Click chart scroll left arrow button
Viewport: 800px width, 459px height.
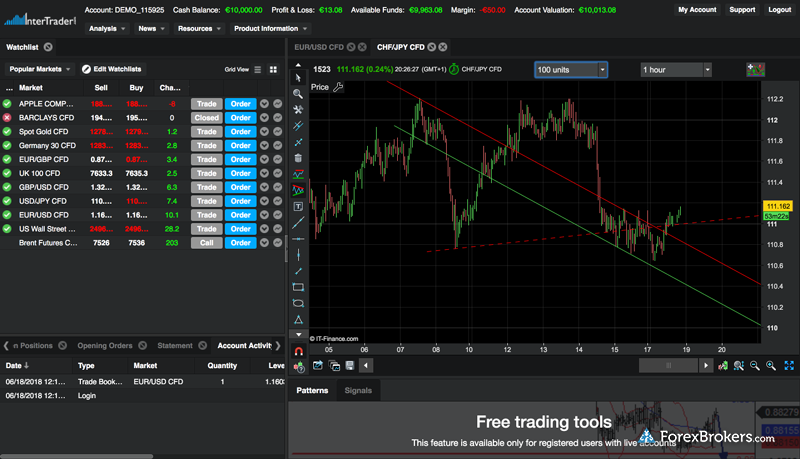click(366, 365)
